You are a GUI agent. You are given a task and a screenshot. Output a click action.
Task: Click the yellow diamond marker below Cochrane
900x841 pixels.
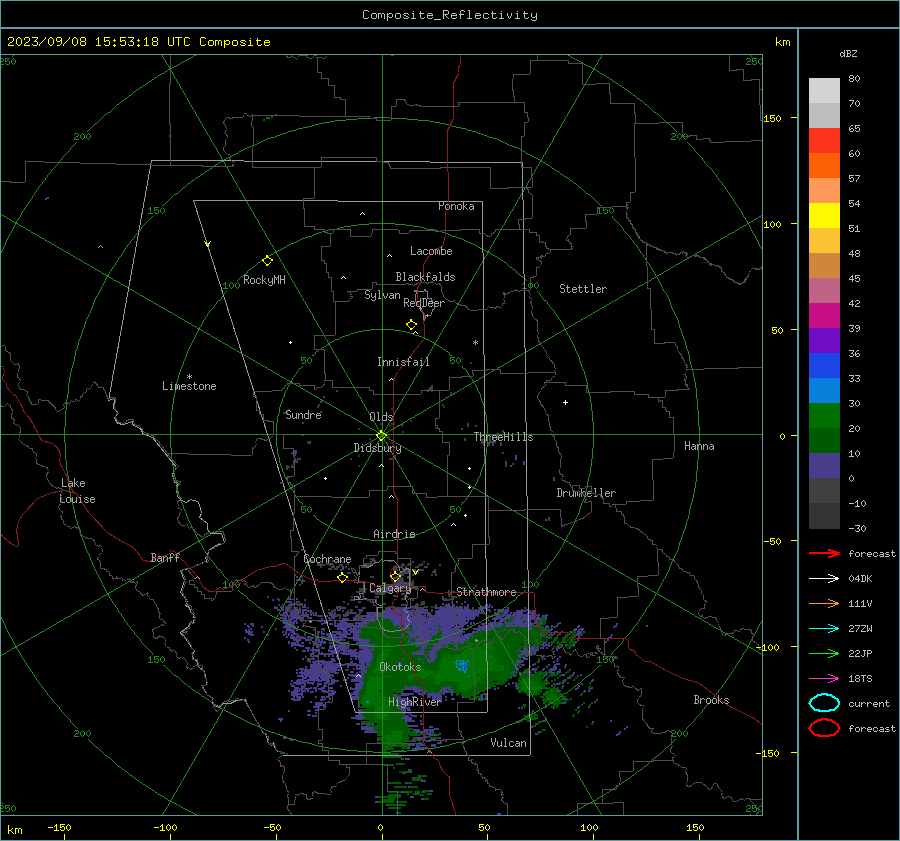pos(343,577)
